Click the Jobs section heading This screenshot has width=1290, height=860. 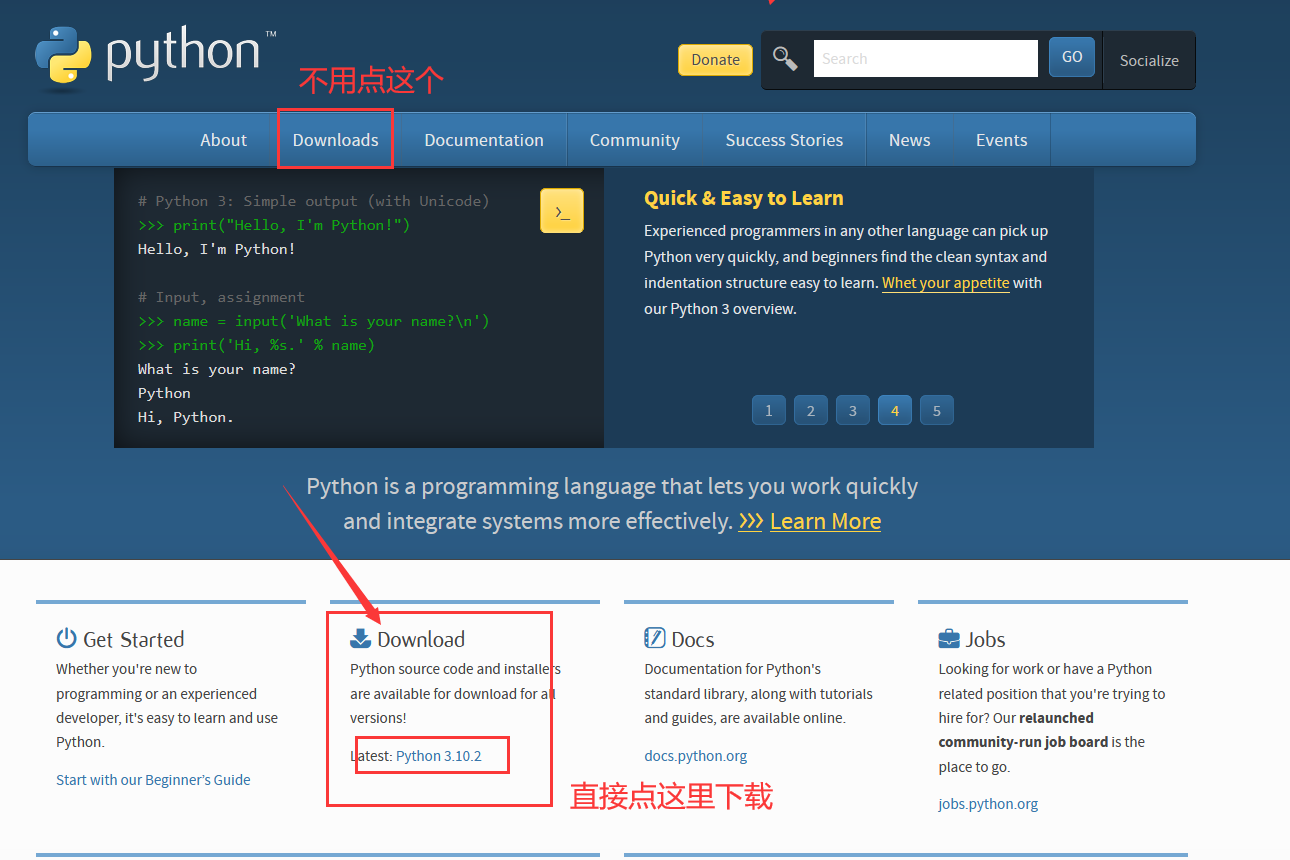pyautogui.click(x=986, y=639)
